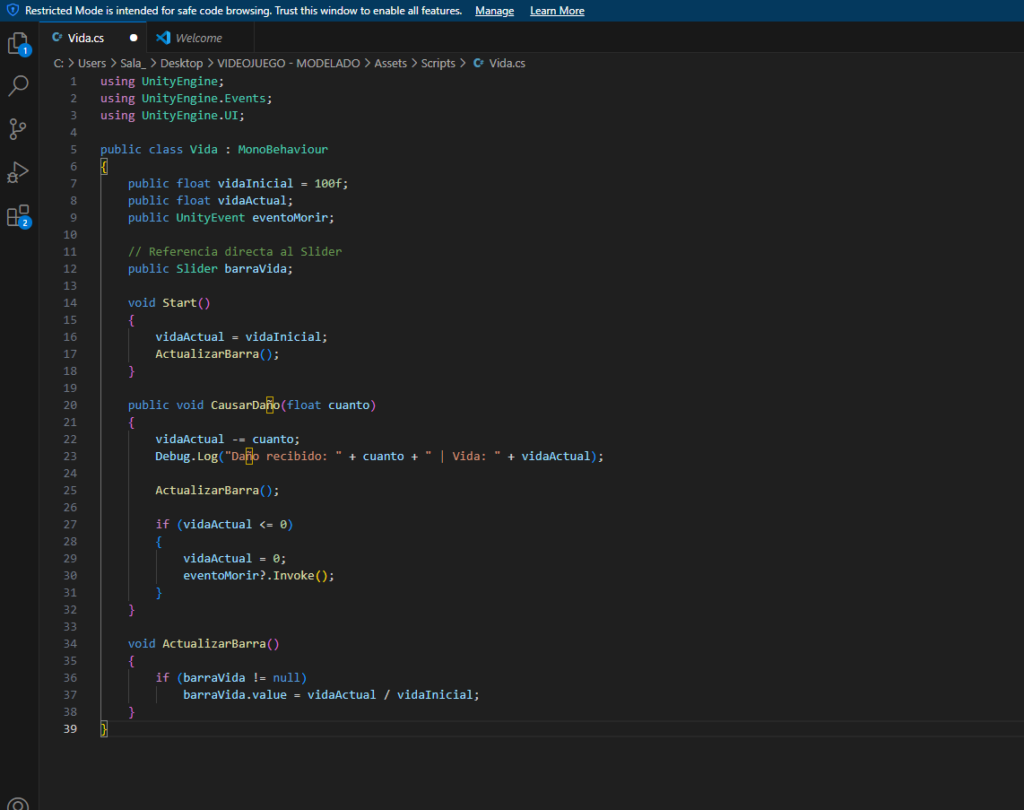Select the Users breadcrumb segment
Viewport: 1024px width, 810px height.
coord(91,63)
